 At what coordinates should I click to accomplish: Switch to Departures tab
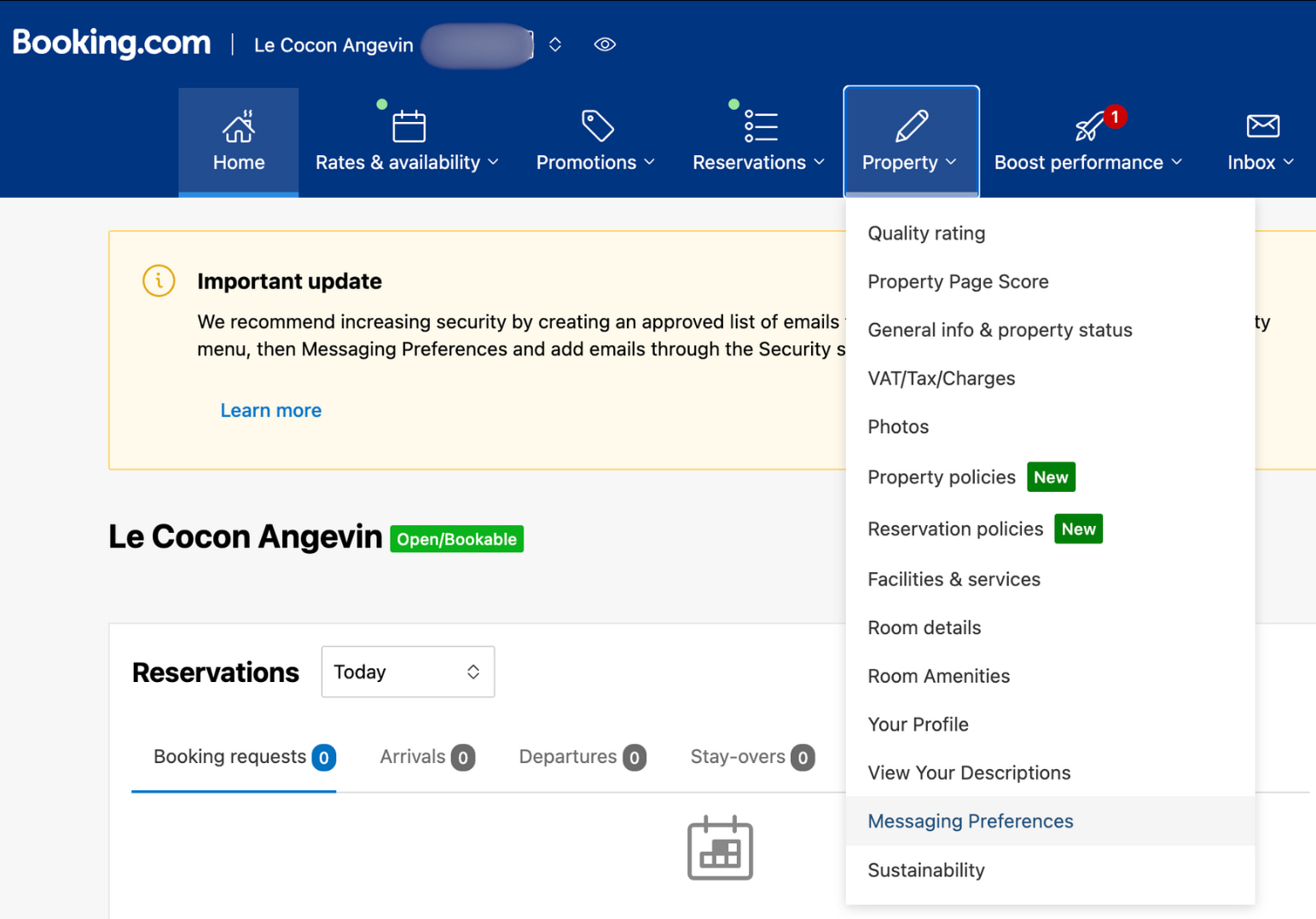click(x=583, y=757)
